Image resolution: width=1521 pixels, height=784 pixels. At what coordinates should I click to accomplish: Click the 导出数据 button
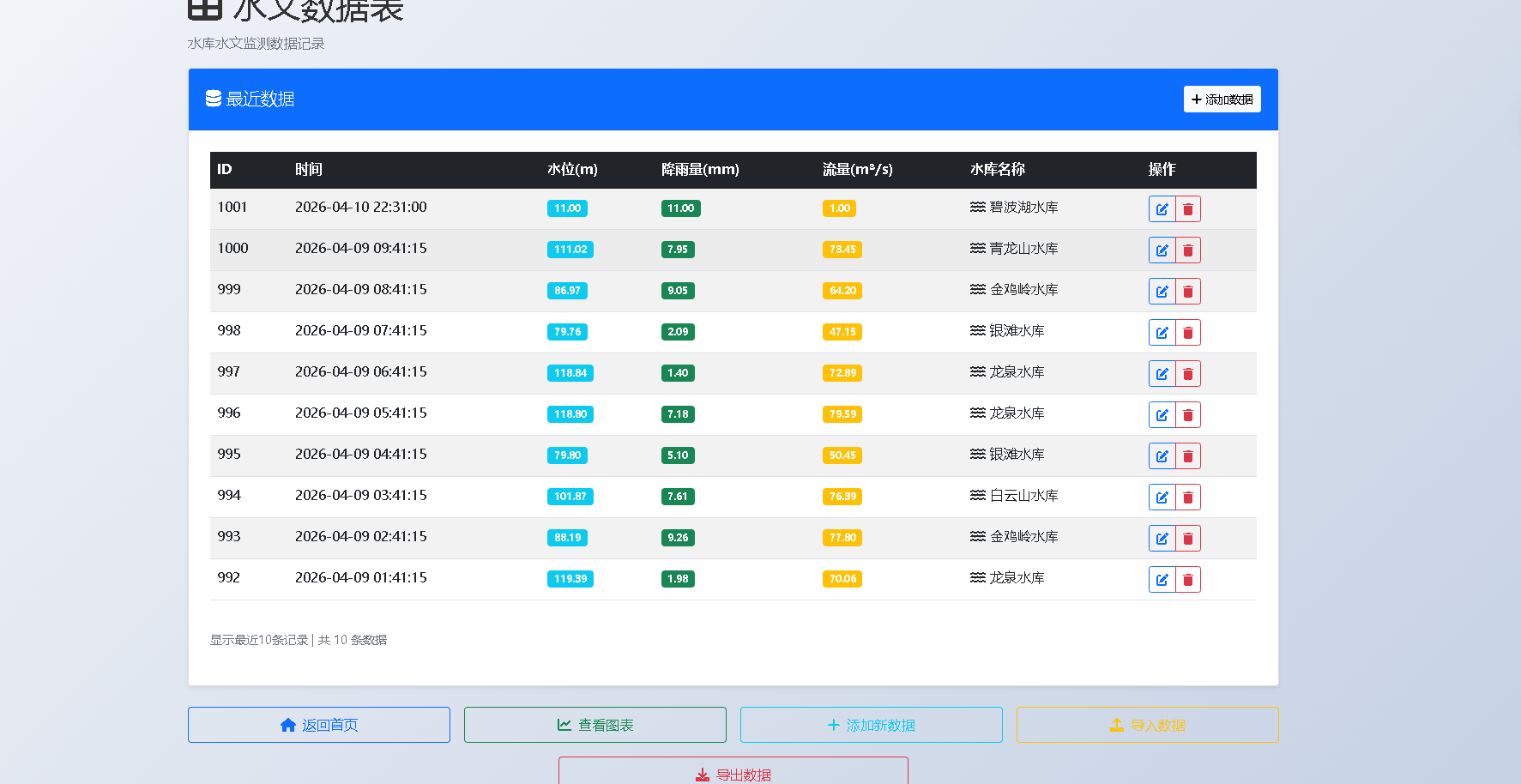(x=733, y=772)
